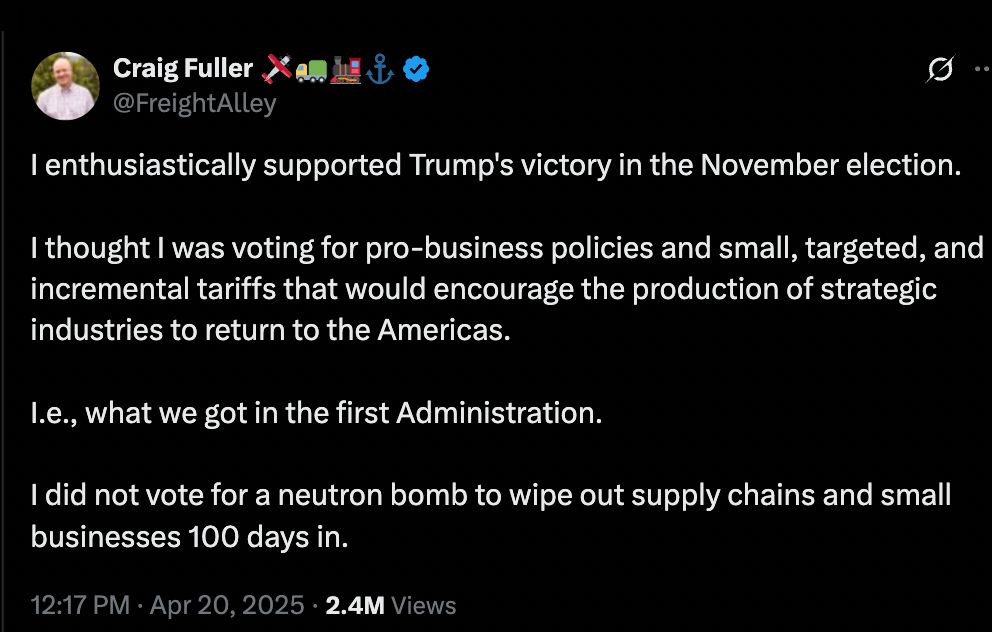Click the Grok slashed-circle icon
The image size is (992, 632).
pyautogui.click(x=939, y=69)
